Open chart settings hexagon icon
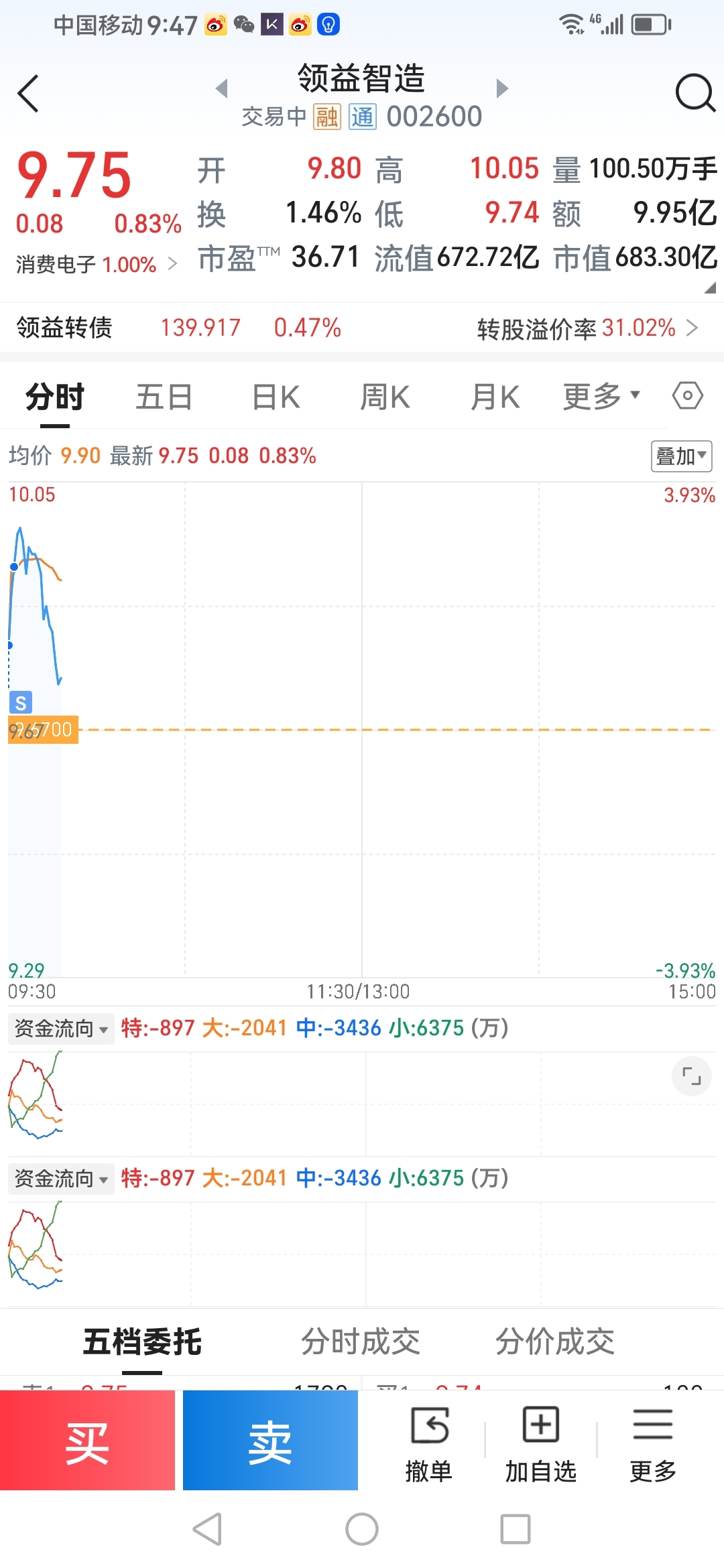 (688, 395)
